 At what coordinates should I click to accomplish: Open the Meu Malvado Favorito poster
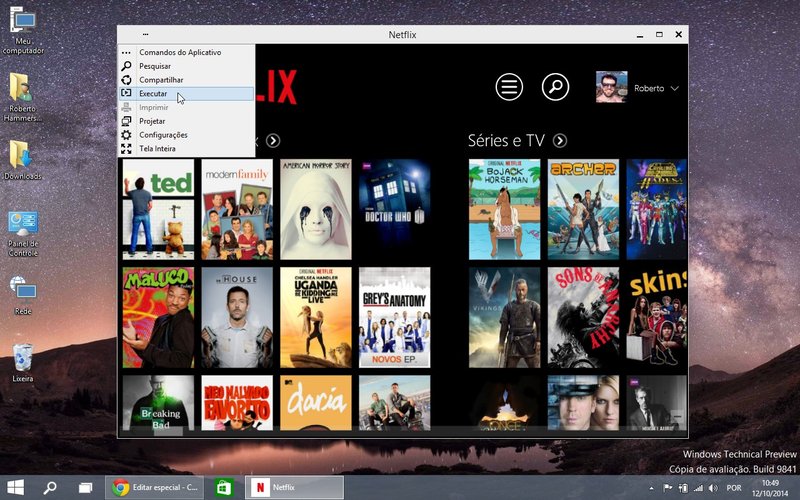pos(237,403)
